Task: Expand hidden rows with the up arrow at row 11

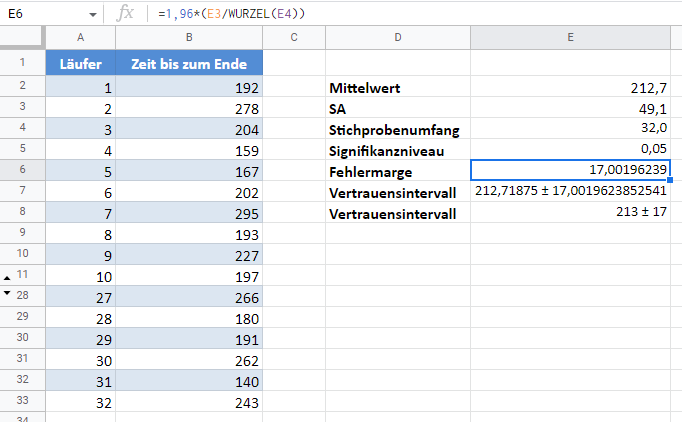Action: click(7, 277)
